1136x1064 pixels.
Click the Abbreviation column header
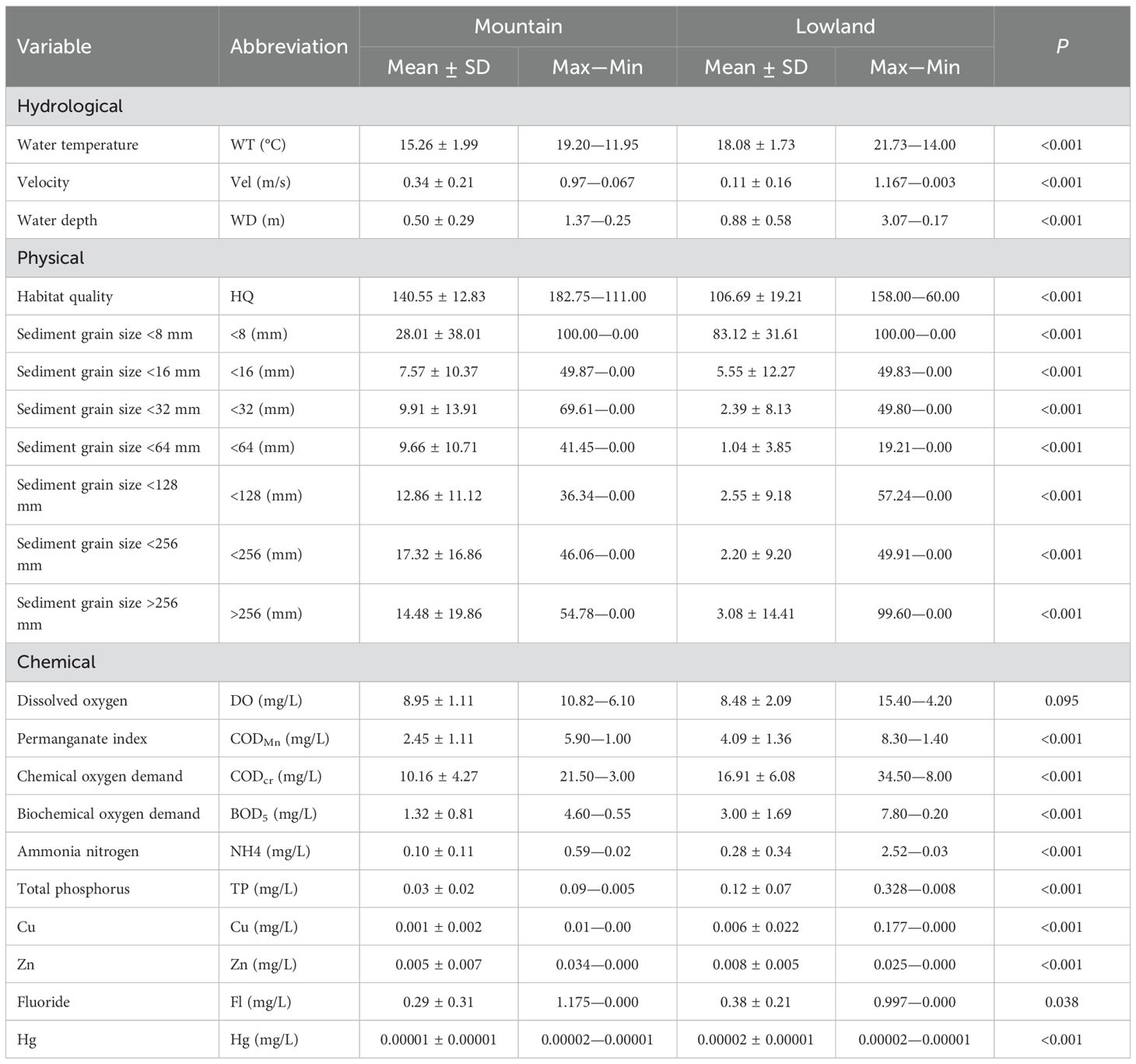[x=289, y=47]
